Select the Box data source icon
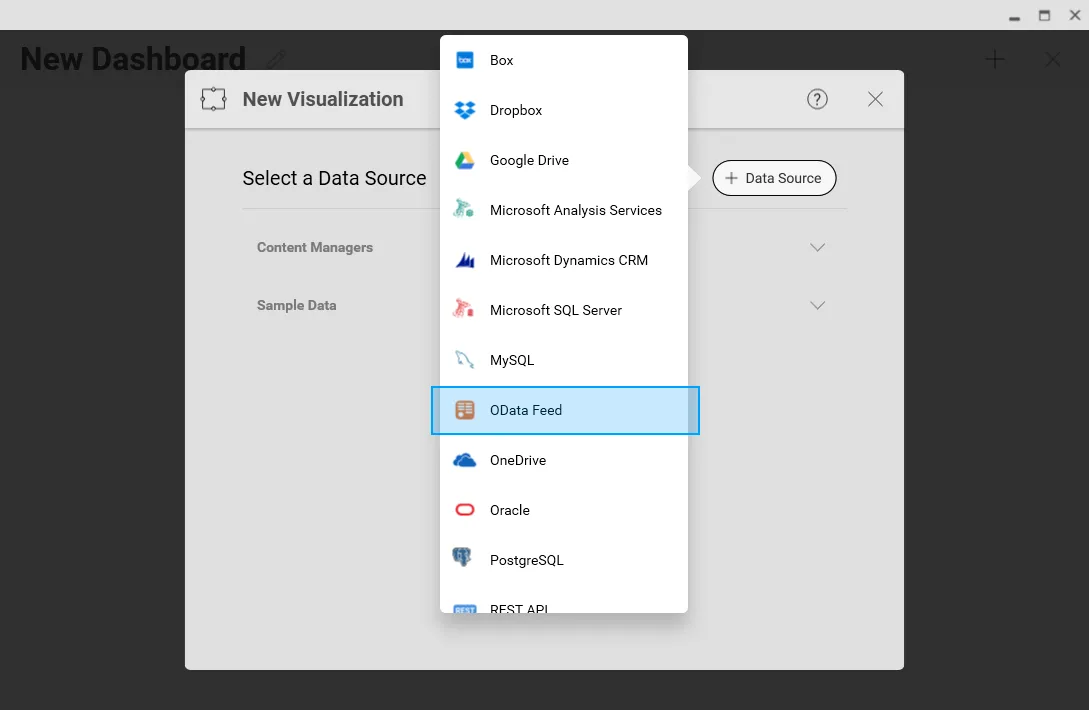This screenshot has height=710, width=1089. pos(464,60)
